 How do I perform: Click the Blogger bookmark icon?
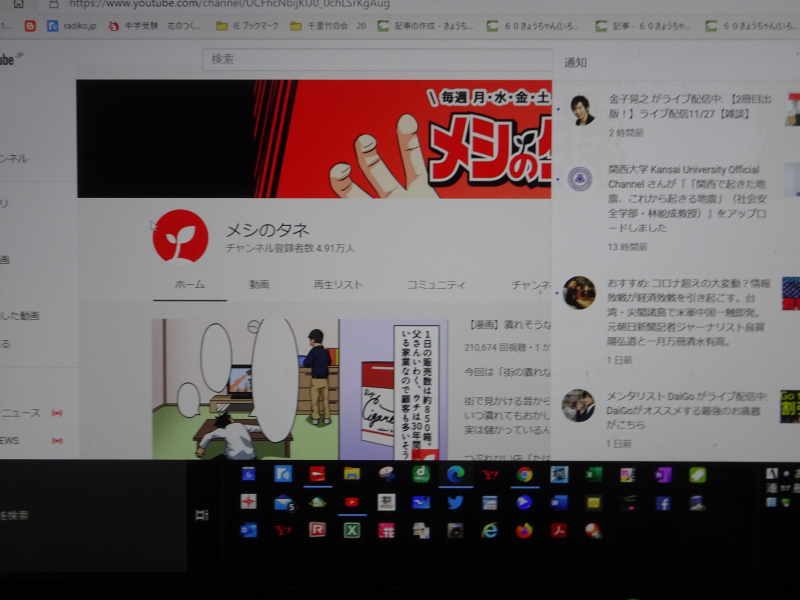(30, 26)
